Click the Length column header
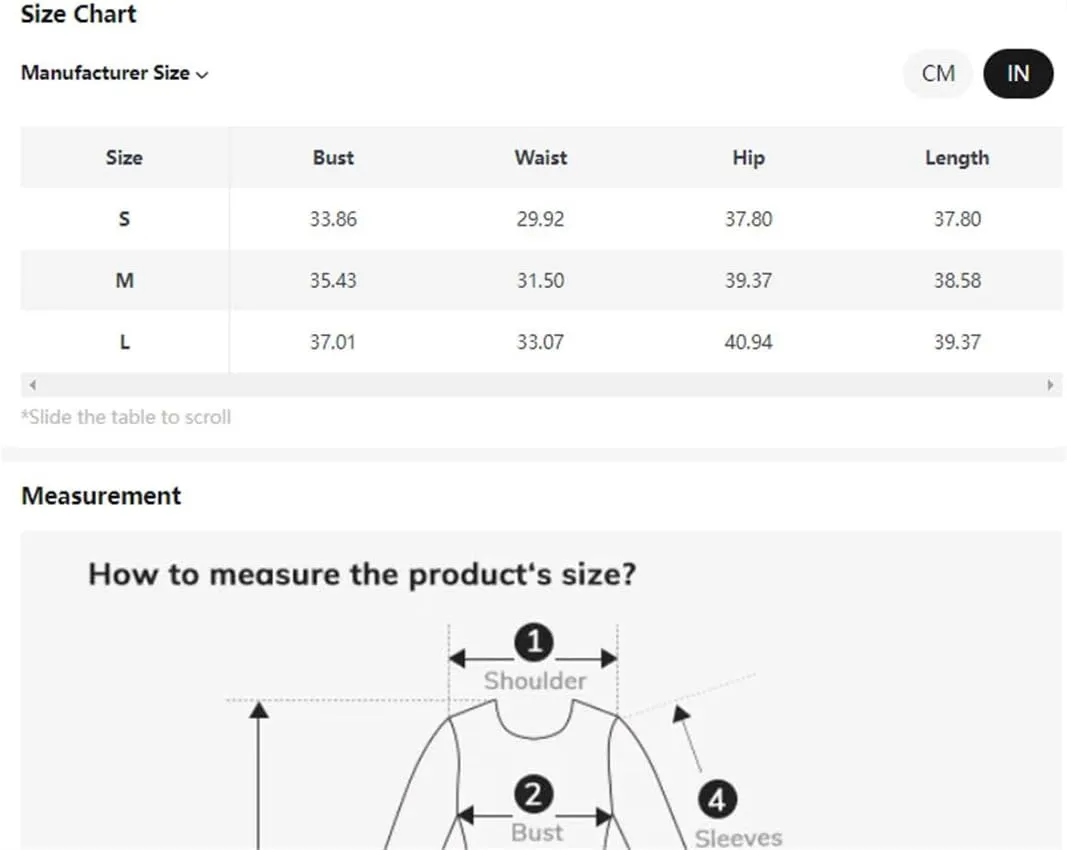The image size is (1067, 850). pyautogui.click(x=957, y=158)
